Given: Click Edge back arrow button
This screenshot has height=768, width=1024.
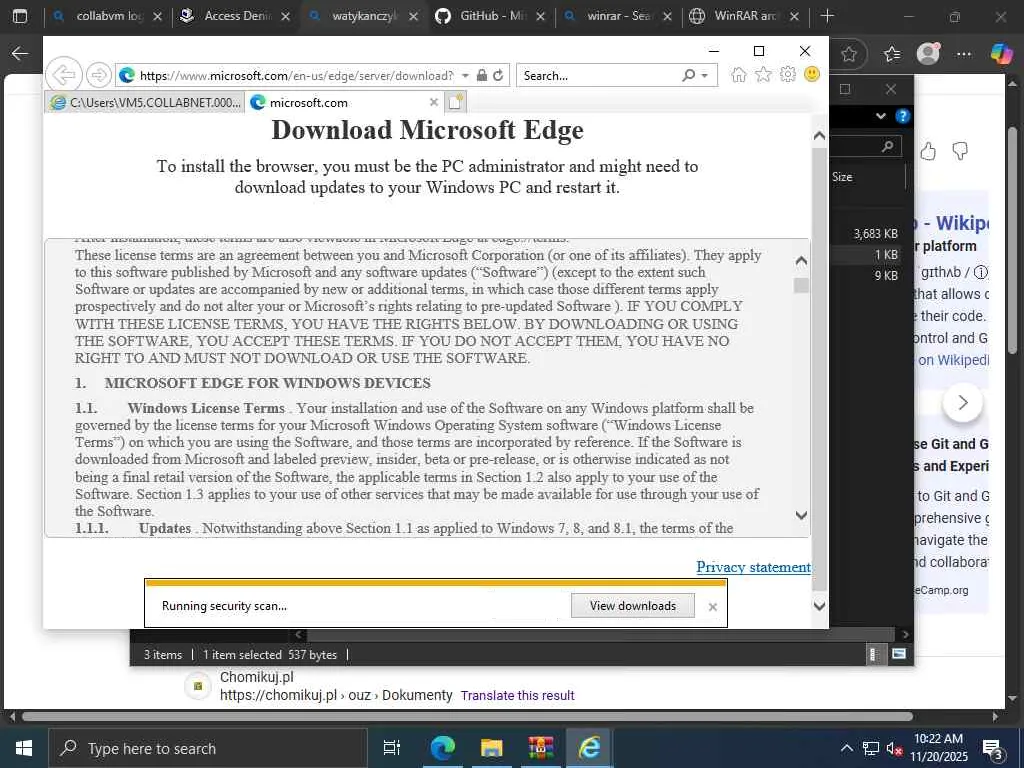Looking at the screenshot, I should tap(20, 54).
